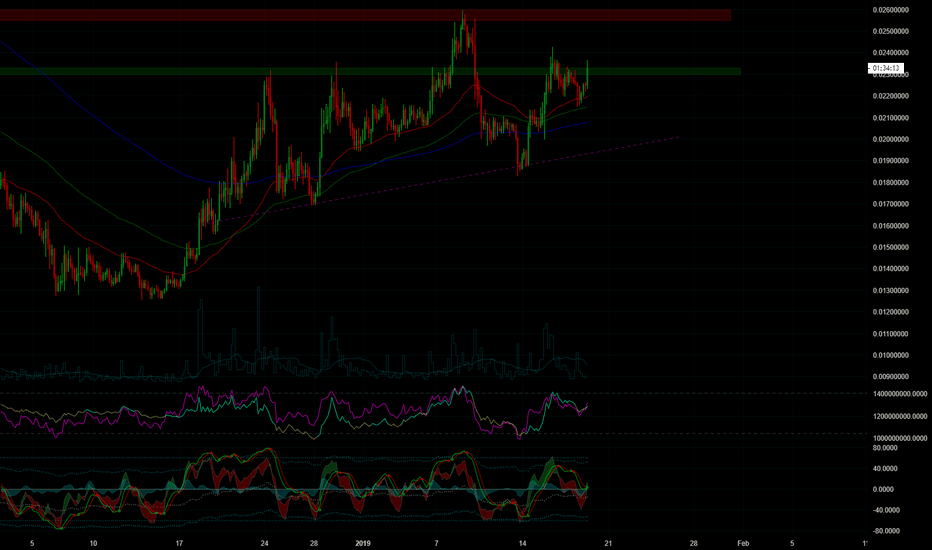
Task: Click the 1200000000.0000 indicator scale label
Action: point(899,416)
